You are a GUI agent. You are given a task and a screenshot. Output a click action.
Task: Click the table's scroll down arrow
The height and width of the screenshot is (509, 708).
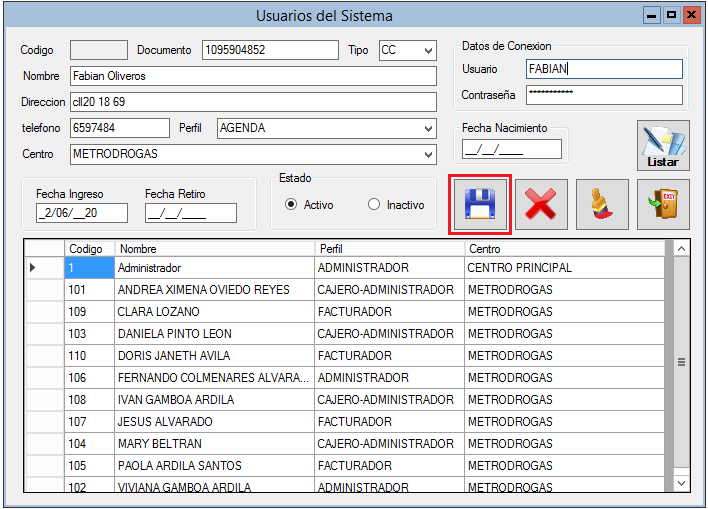[x=682, y=482]
